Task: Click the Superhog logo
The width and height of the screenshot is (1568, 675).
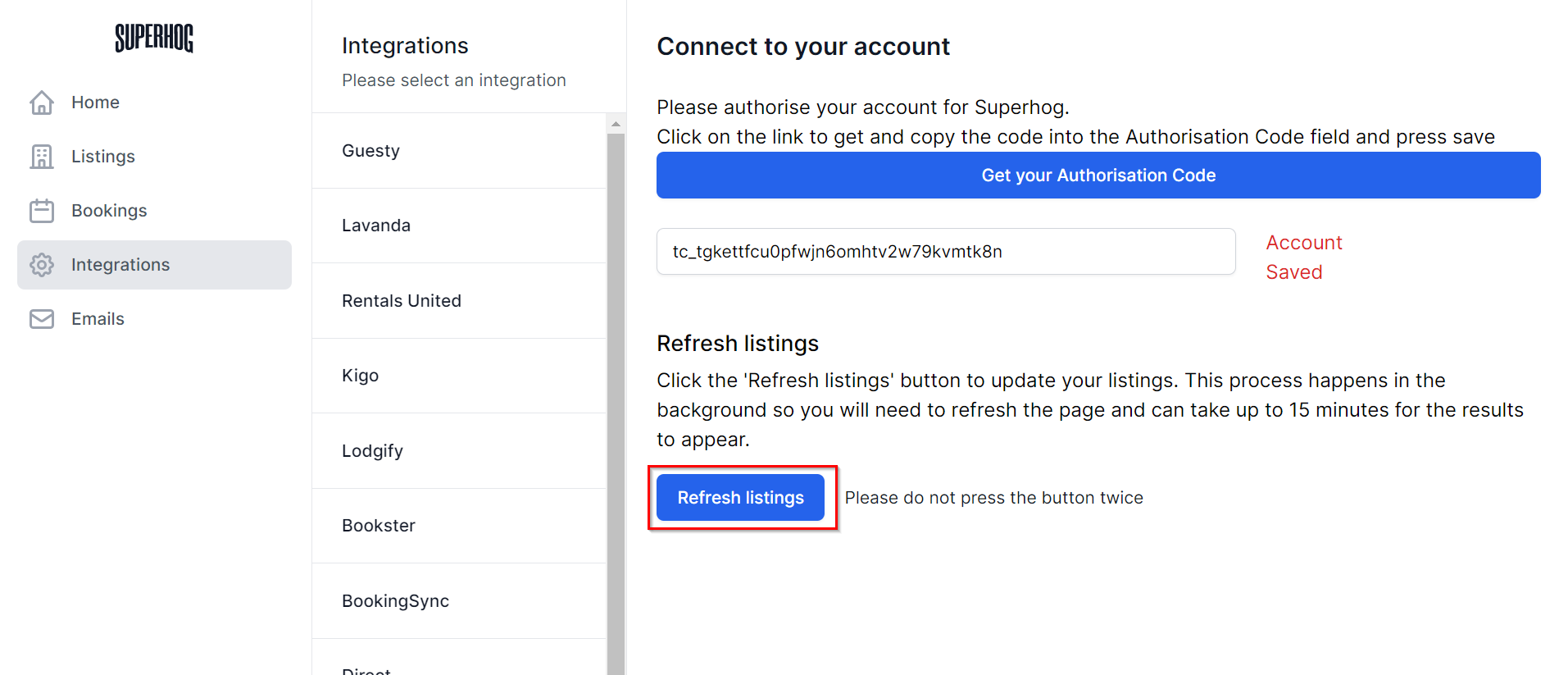Action: 154,38
